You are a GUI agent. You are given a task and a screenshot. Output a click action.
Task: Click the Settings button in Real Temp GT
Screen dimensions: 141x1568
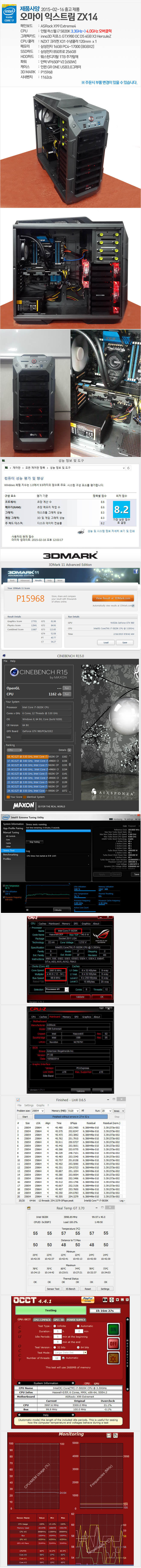pyautogui.click(x=105, y=1289)
